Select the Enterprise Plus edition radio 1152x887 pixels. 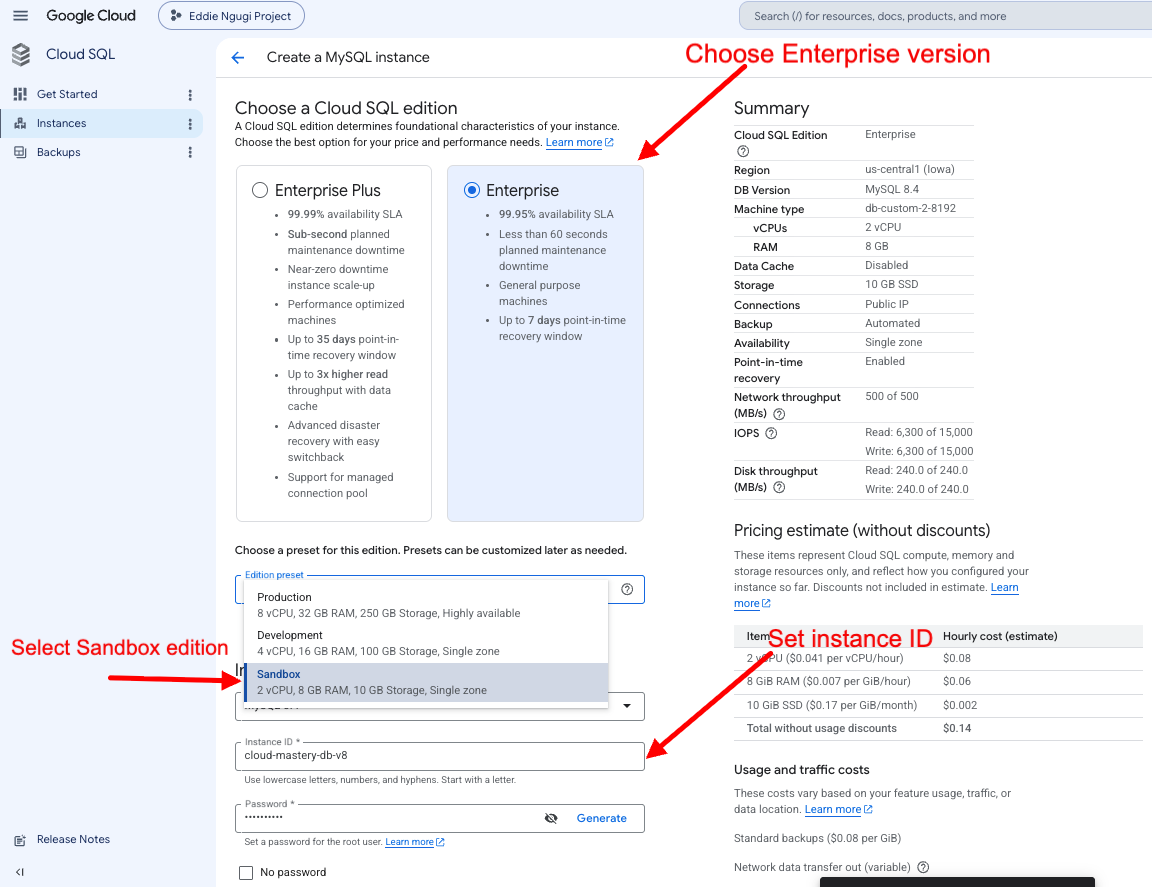(260, 190)
